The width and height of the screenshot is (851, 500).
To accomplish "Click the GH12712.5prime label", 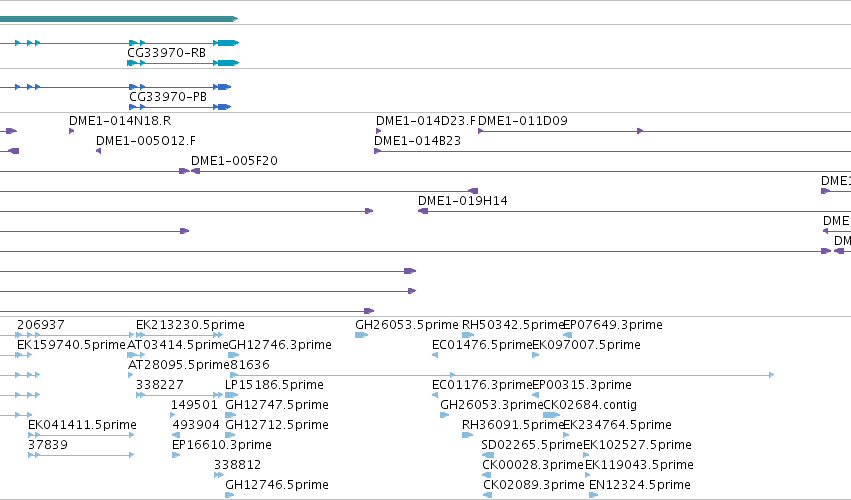I will pyautogui.click(x=277, y=425).
